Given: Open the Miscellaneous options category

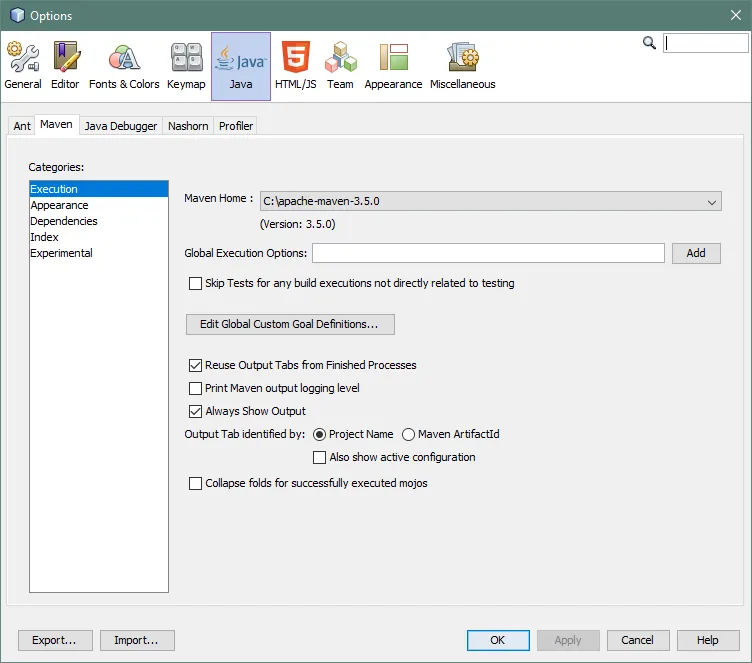Looking at the screenshot, I should 462,66.
